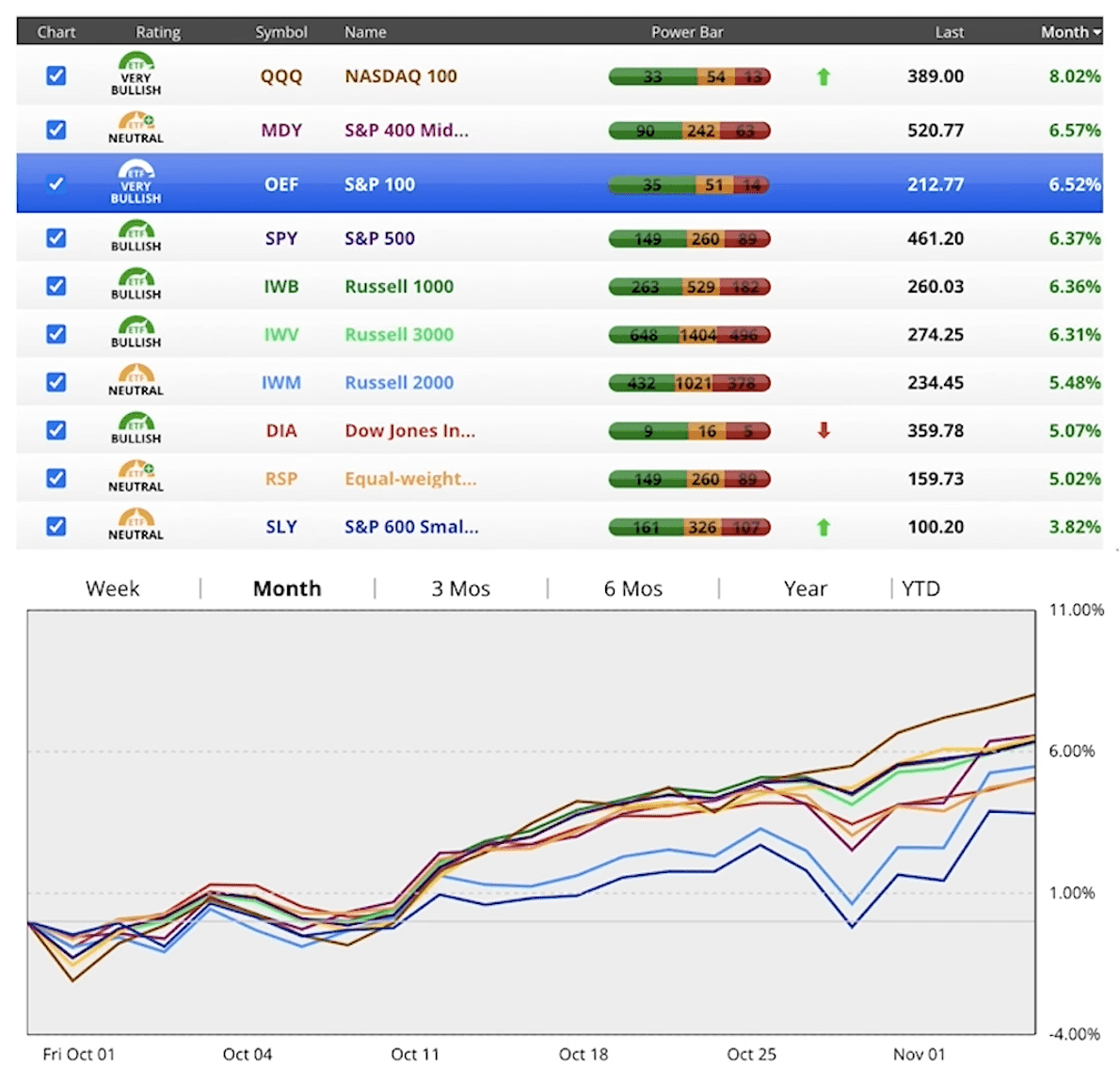Viewport: 1120px width, 1082px height.
Task: Uncheck the QQQ chart checkbox
Action: [x=56, y=75]
